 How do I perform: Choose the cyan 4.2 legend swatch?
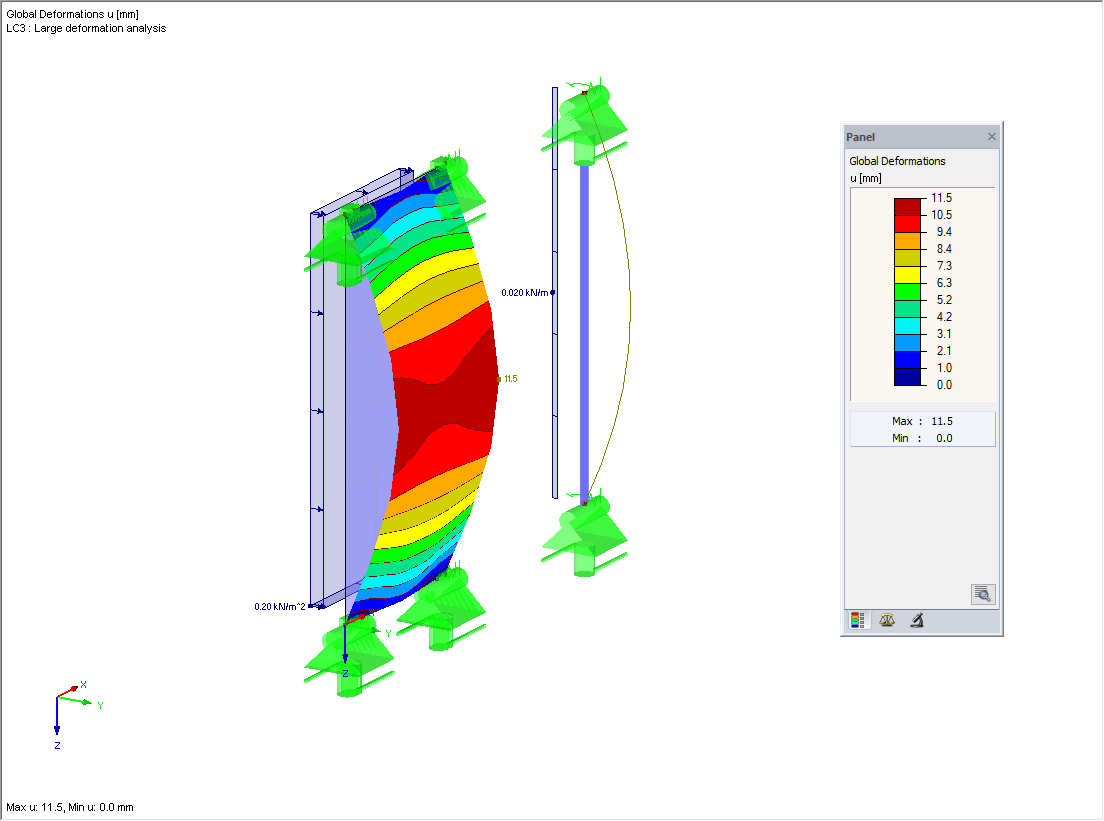click(x=908, y=326)
